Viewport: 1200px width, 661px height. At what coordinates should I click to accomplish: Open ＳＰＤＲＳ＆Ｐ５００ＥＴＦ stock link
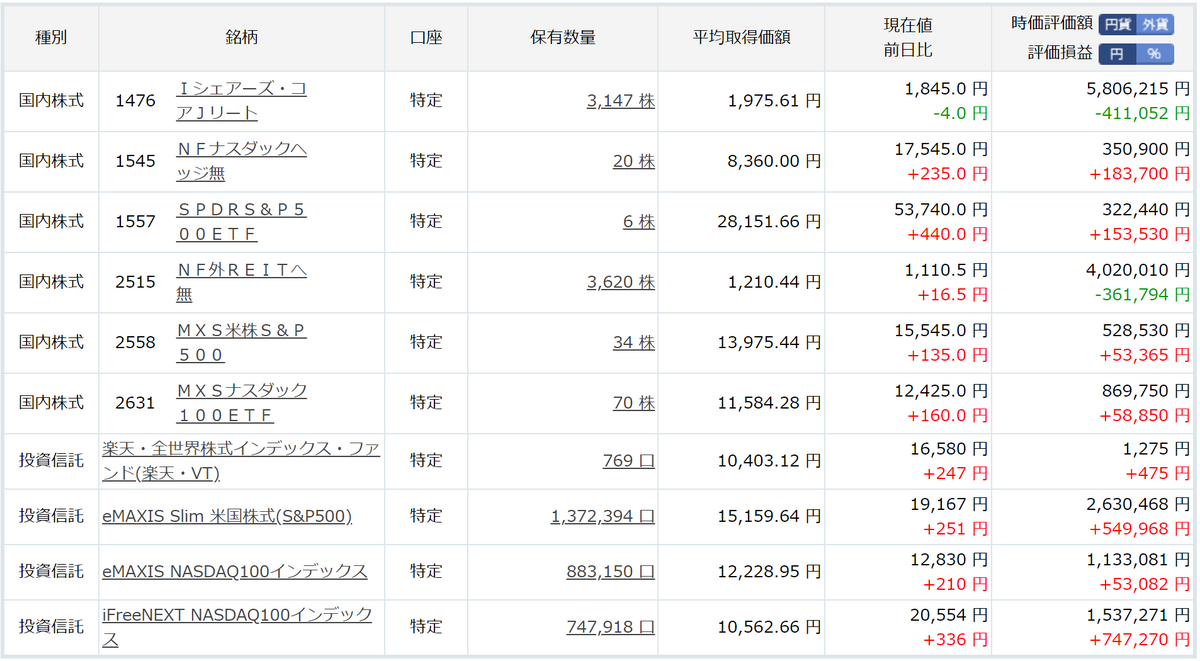[241, 221]
